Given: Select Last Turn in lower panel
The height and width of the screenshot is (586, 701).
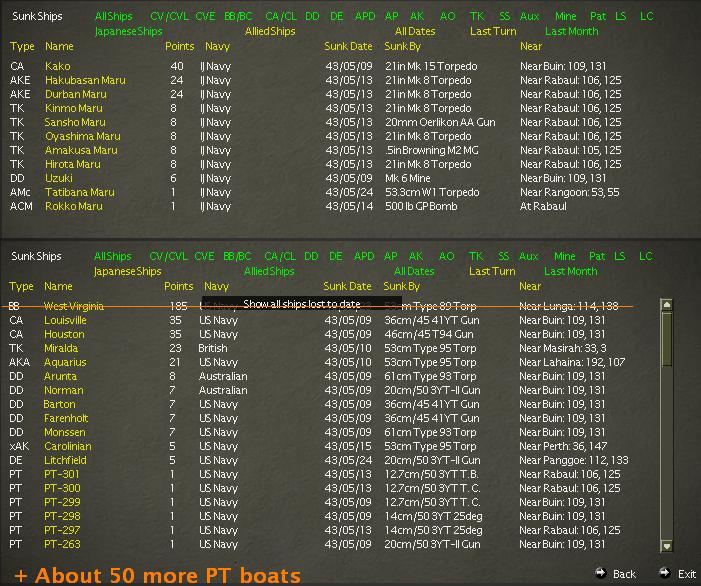Looking at the screenshot, I should (492, 271).
